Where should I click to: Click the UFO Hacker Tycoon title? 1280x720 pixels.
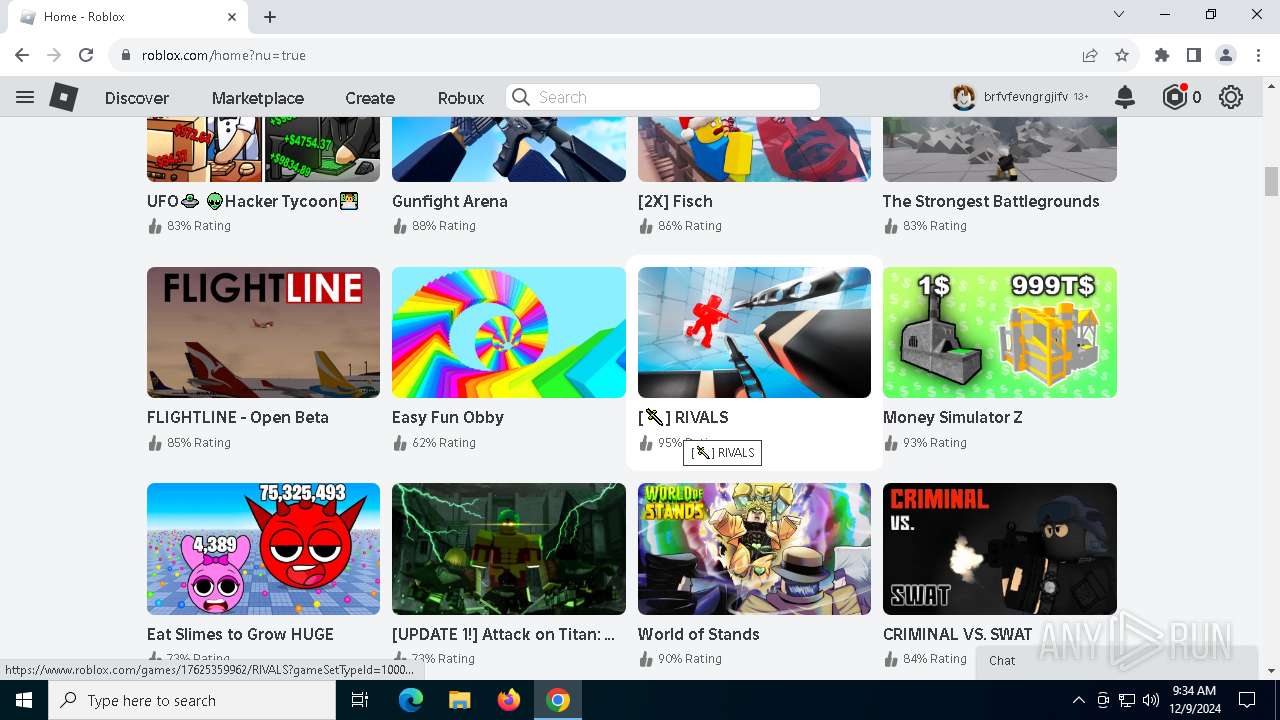pos(252,201)
